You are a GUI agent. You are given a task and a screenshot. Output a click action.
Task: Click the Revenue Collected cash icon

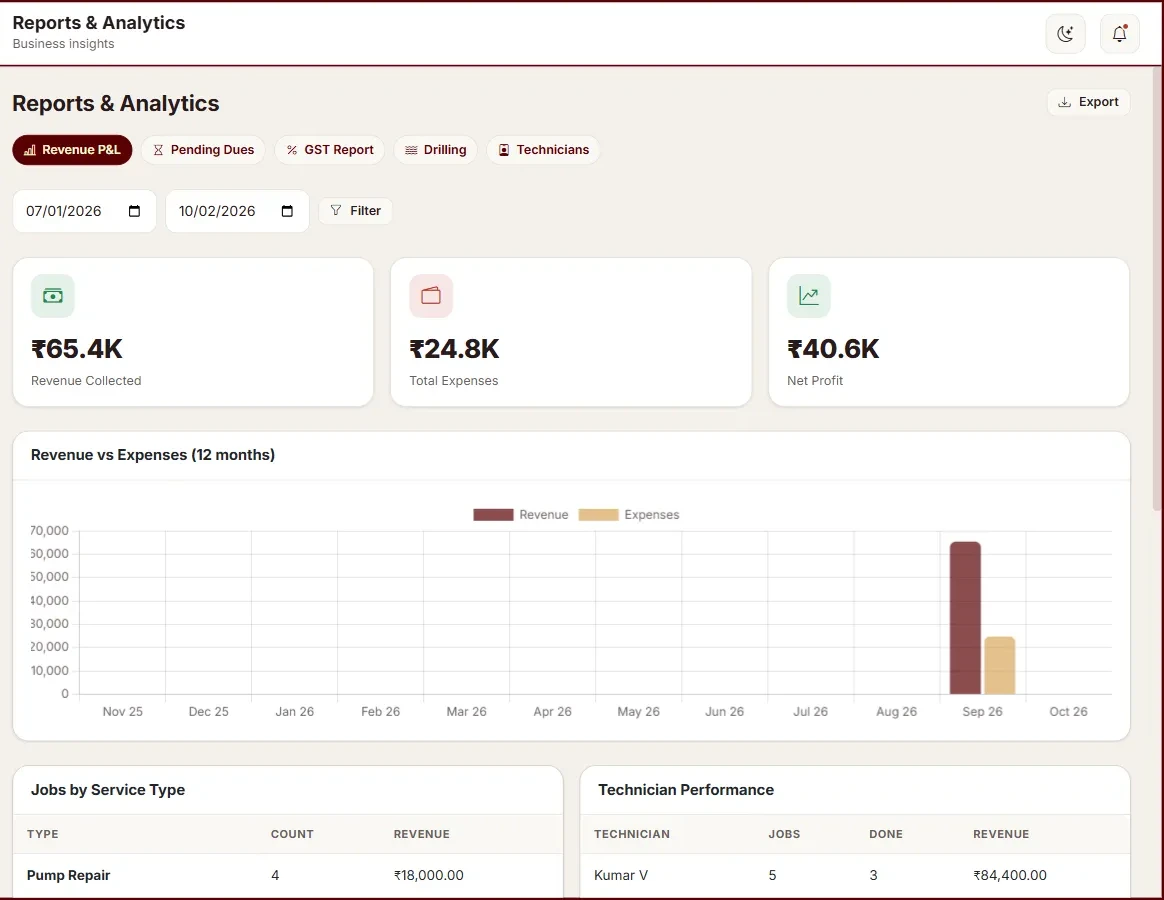coord(53,296)
